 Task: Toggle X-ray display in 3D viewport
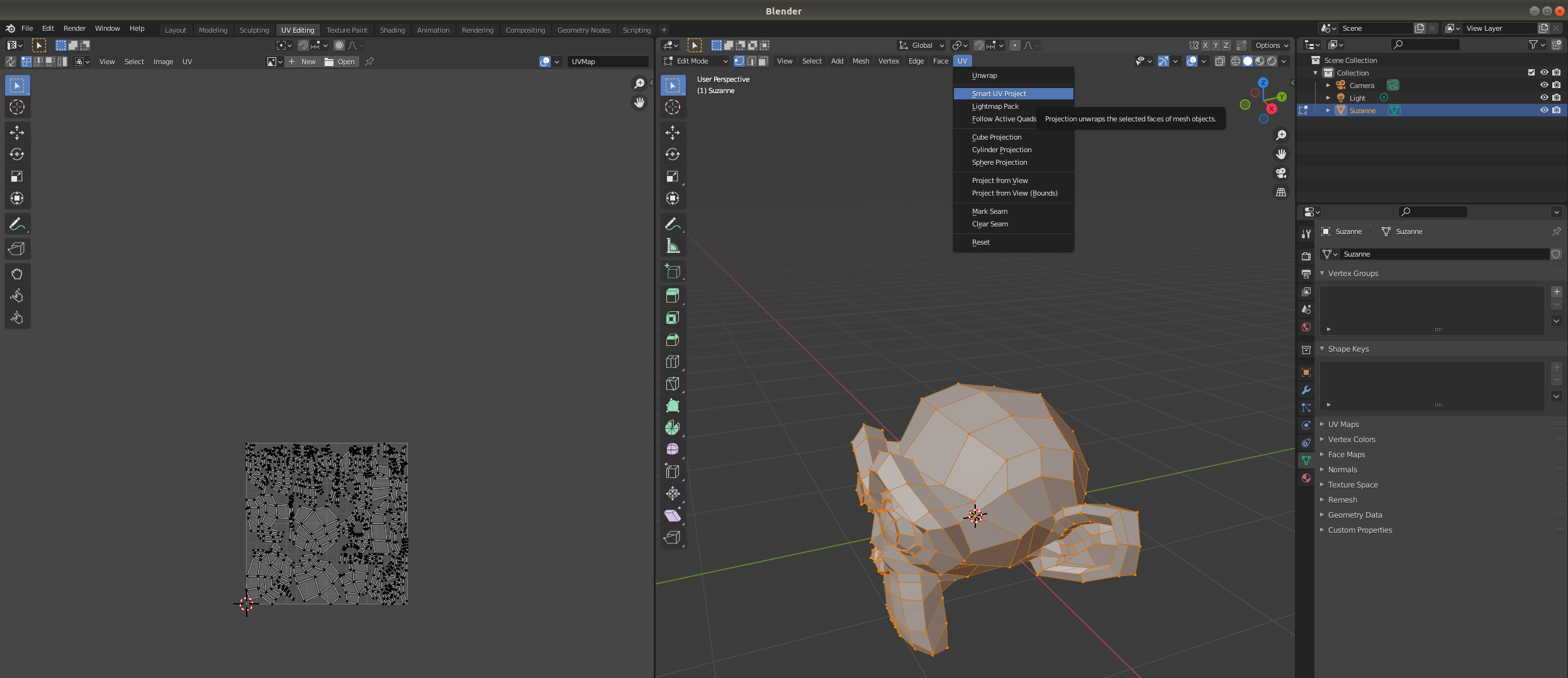click(1220, 61)
